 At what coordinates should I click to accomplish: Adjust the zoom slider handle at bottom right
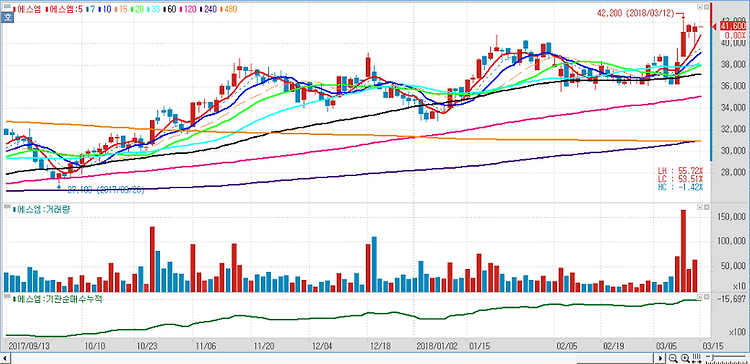pyautogui.click(x=713, y=357)
